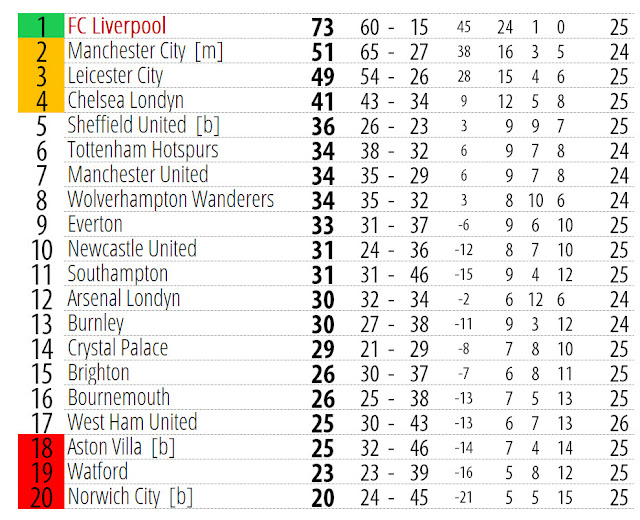Screen dimensions: 640x520
Task: Click Norwich City's 20 points value
Action: [322, 498]
